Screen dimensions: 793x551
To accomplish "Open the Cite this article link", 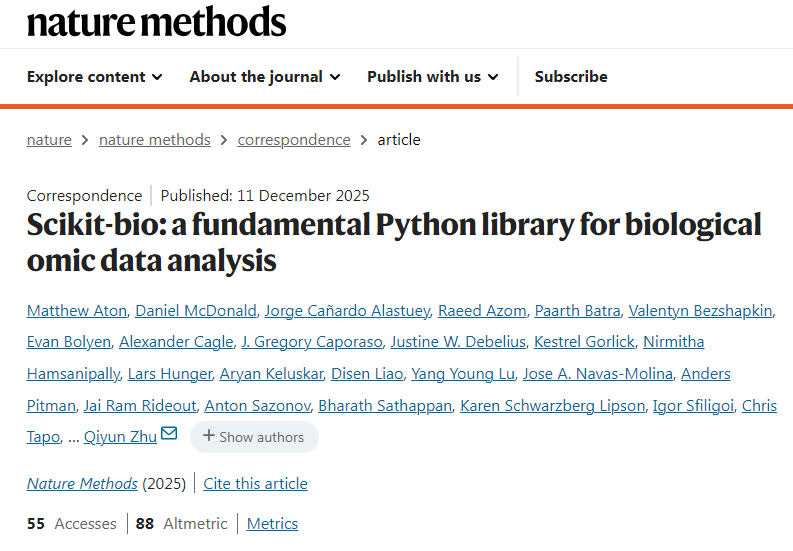I will 255,484.
